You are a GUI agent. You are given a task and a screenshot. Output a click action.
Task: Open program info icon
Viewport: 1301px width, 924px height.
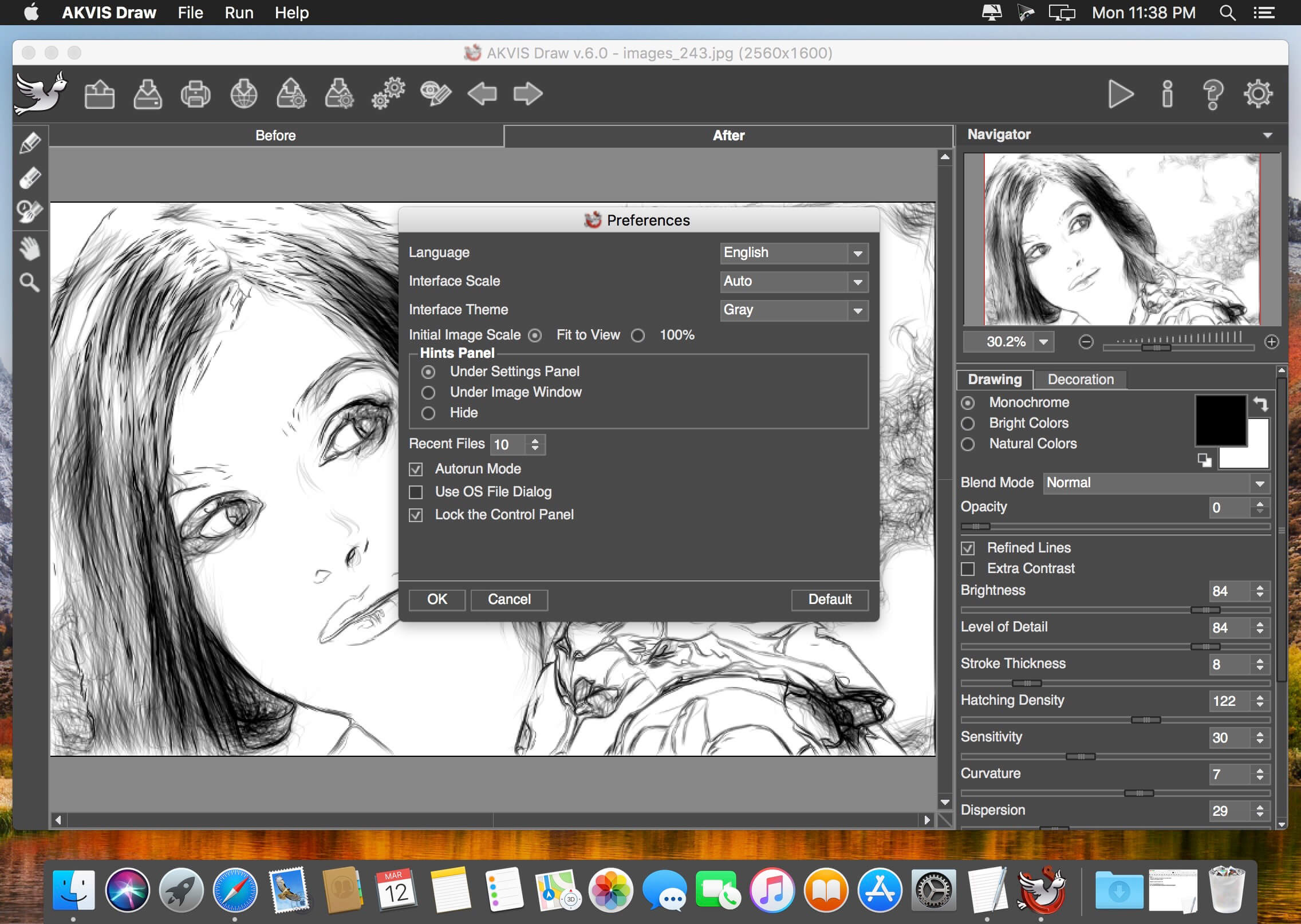tap(1167, 94)
